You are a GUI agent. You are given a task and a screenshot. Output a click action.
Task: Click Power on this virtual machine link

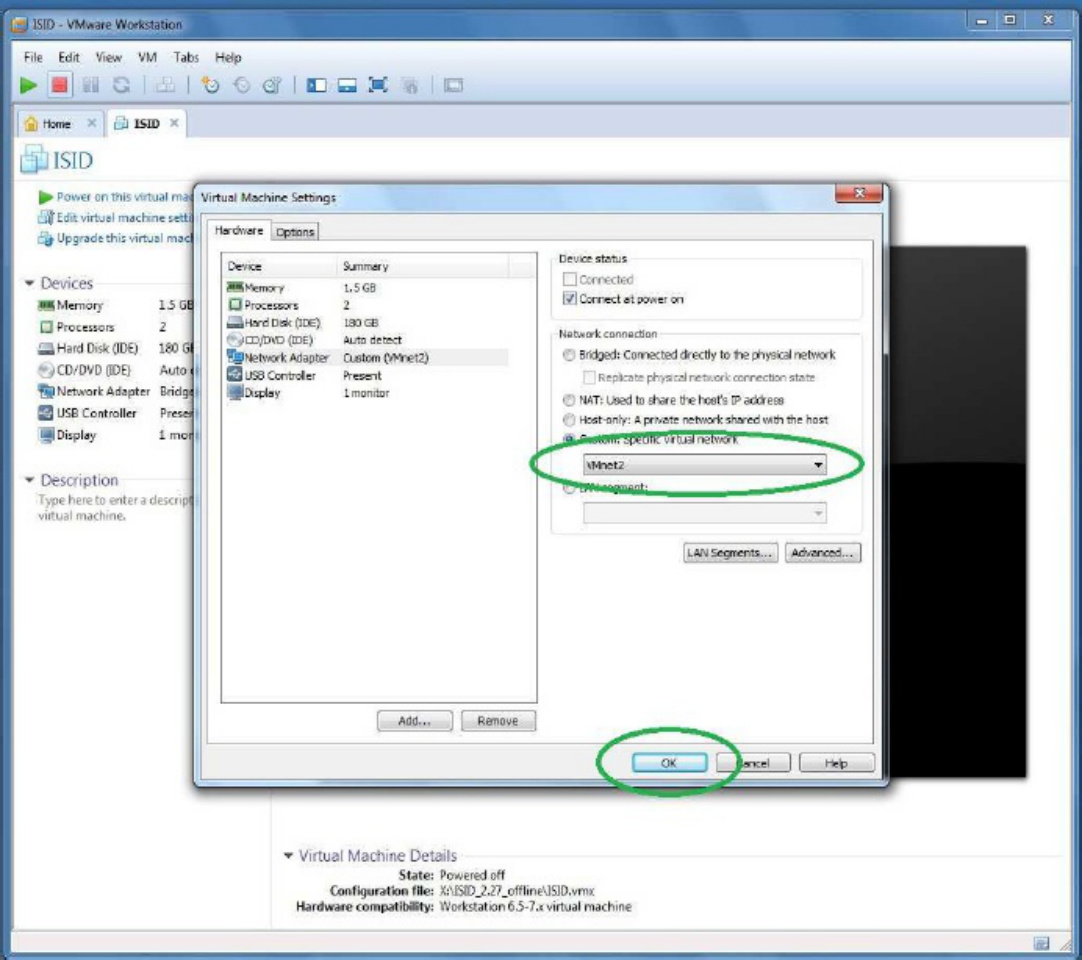pyautogui.click(x=115, y=197)
